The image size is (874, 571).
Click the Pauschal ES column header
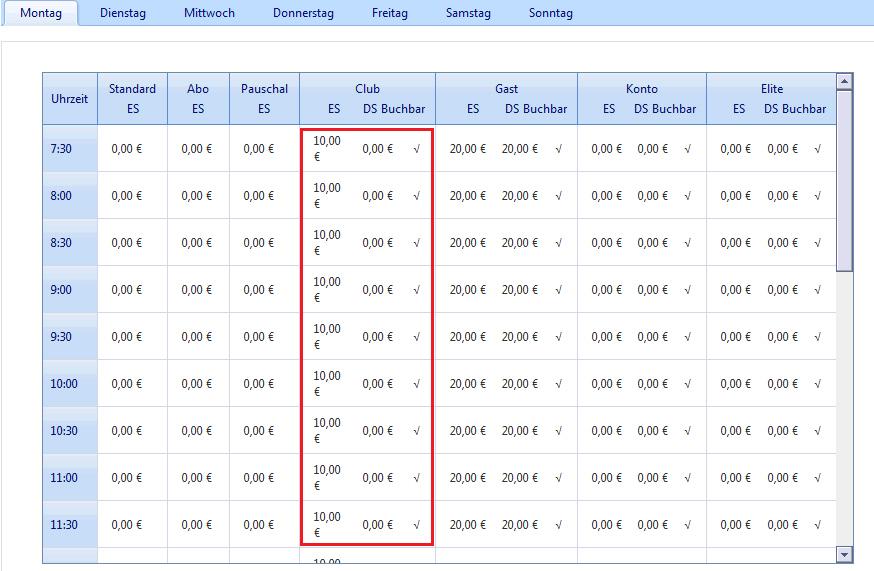[x=264, y=99]
